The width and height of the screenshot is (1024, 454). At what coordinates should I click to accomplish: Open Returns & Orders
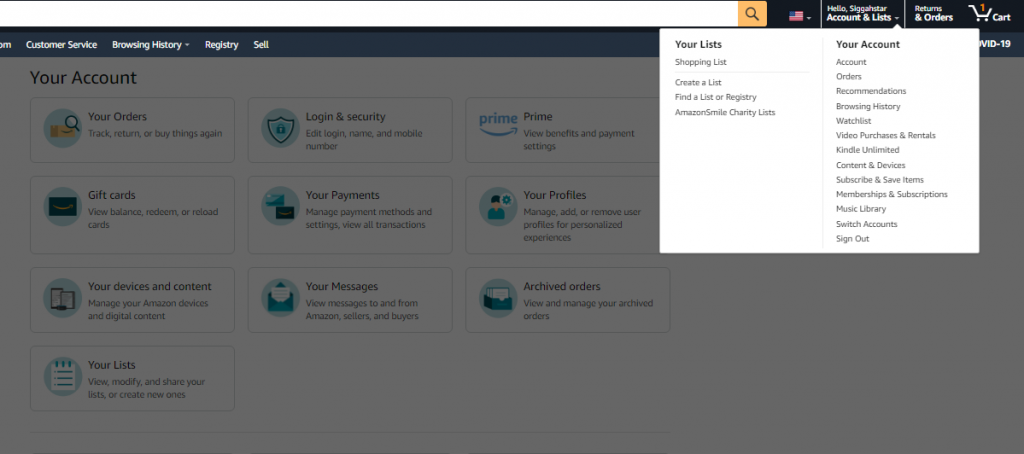[933, 13]
